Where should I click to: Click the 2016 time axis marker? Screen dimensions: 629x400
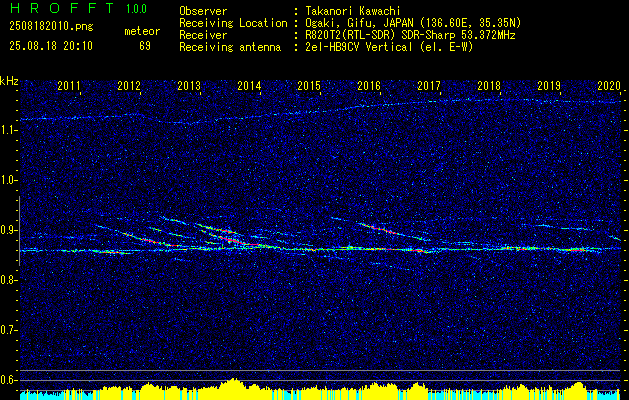369,85
